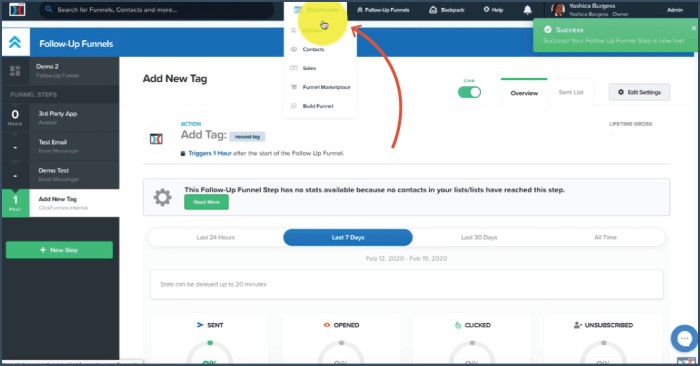Click the FUNNEL STEPS sidebar heading
The height and width of the screenshot is (366, 700).
pyautogui.click(x=33, y=95)
